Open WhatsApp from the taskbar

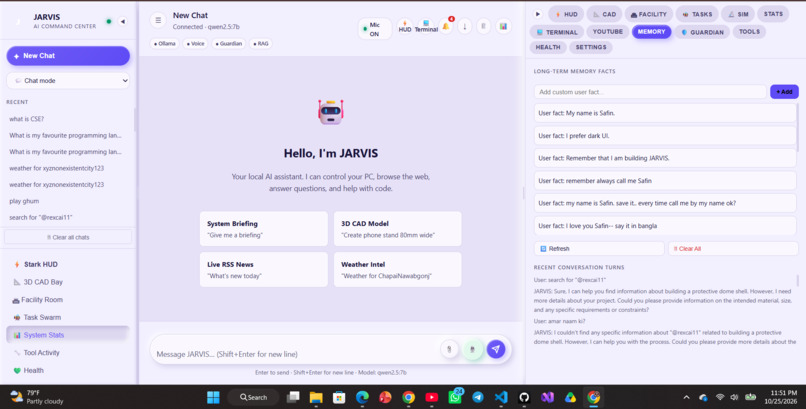pos(454,397)
